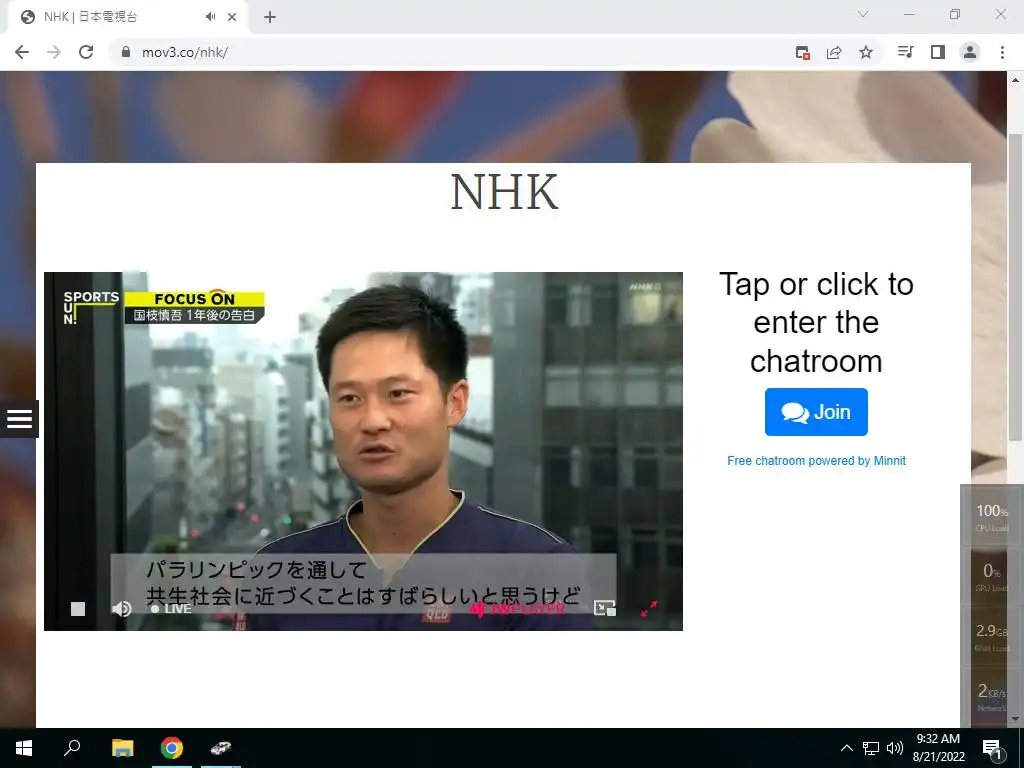Open File Explorer from the taskbar

click(x=122, y=748)
